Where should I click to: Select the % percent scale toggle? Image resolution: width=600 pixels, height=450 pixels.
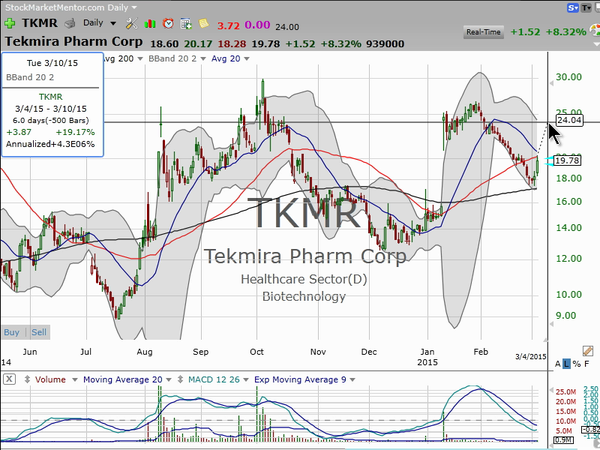[x=577, y=364]
